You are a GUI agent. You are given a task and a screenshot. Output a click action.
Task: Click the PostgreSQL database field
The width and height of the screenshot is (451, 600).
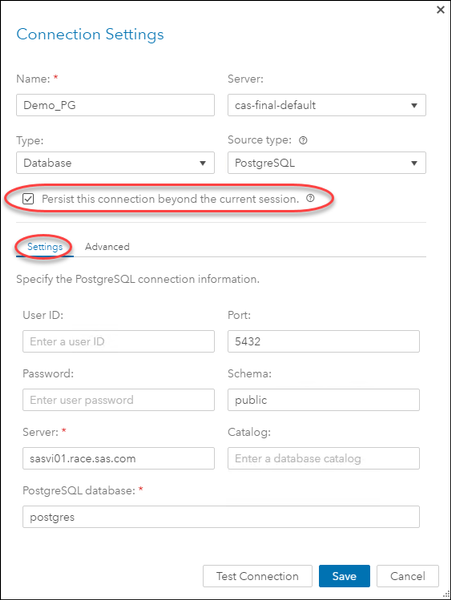point(221,517)
